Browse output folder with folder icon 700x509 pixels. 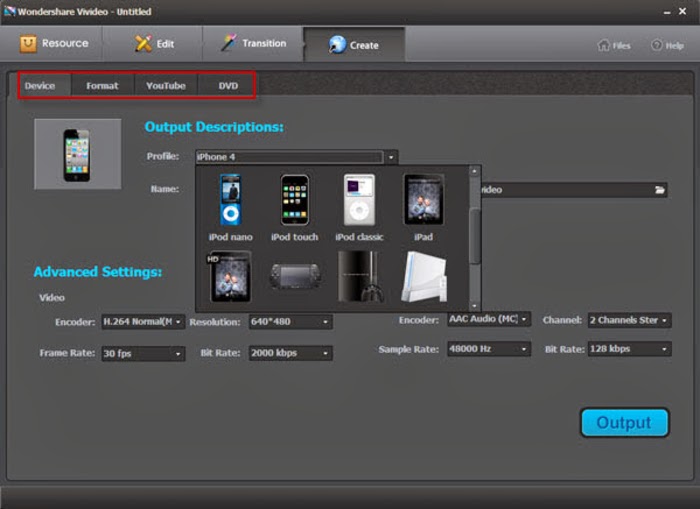[660, 190]
